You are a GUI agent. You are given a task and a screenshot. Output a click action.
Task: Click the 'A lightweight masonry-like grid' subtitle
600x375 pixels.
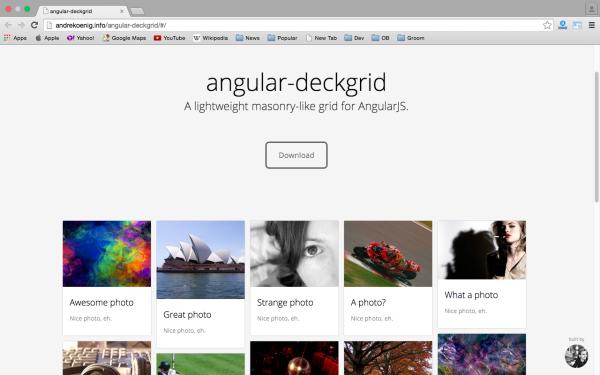(296, 106)
